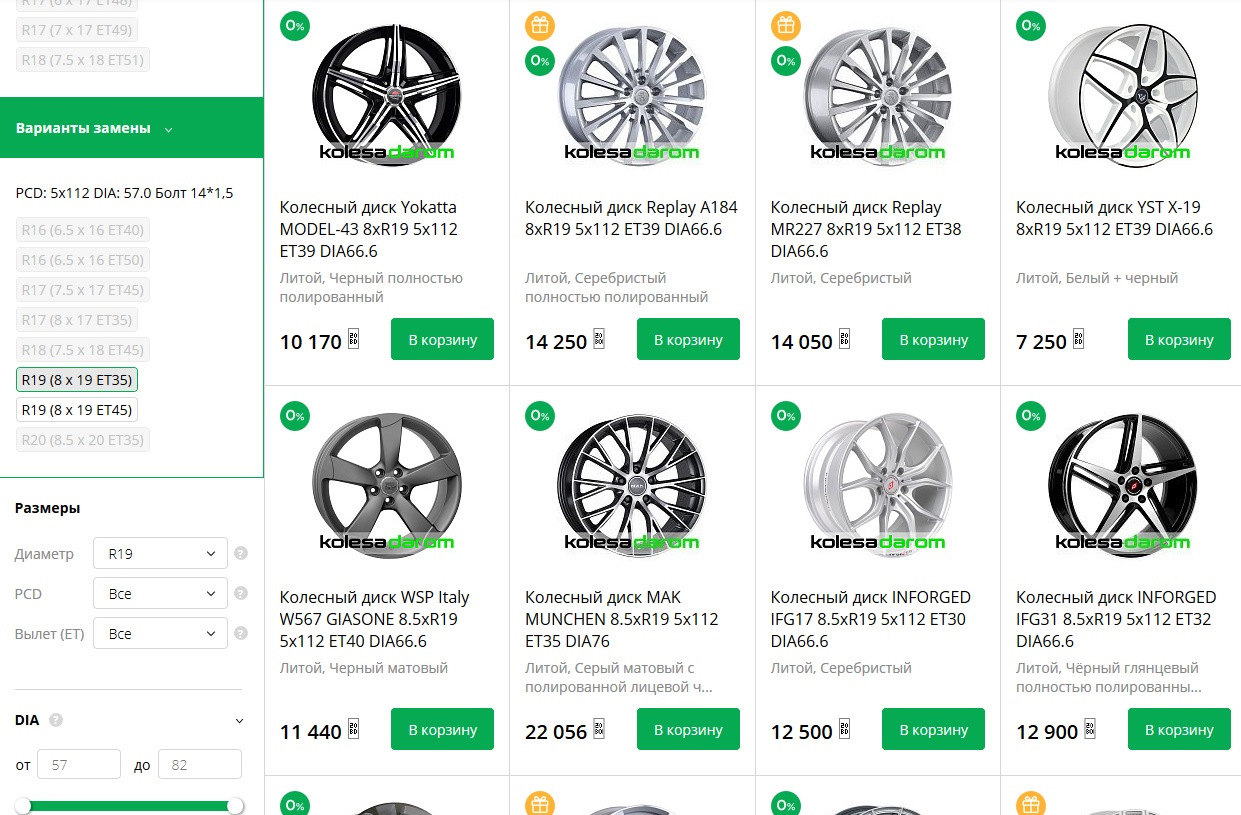Open the Вылет (ET) dropdown
Screen dimensions: 1241x815
coord(160,633)
